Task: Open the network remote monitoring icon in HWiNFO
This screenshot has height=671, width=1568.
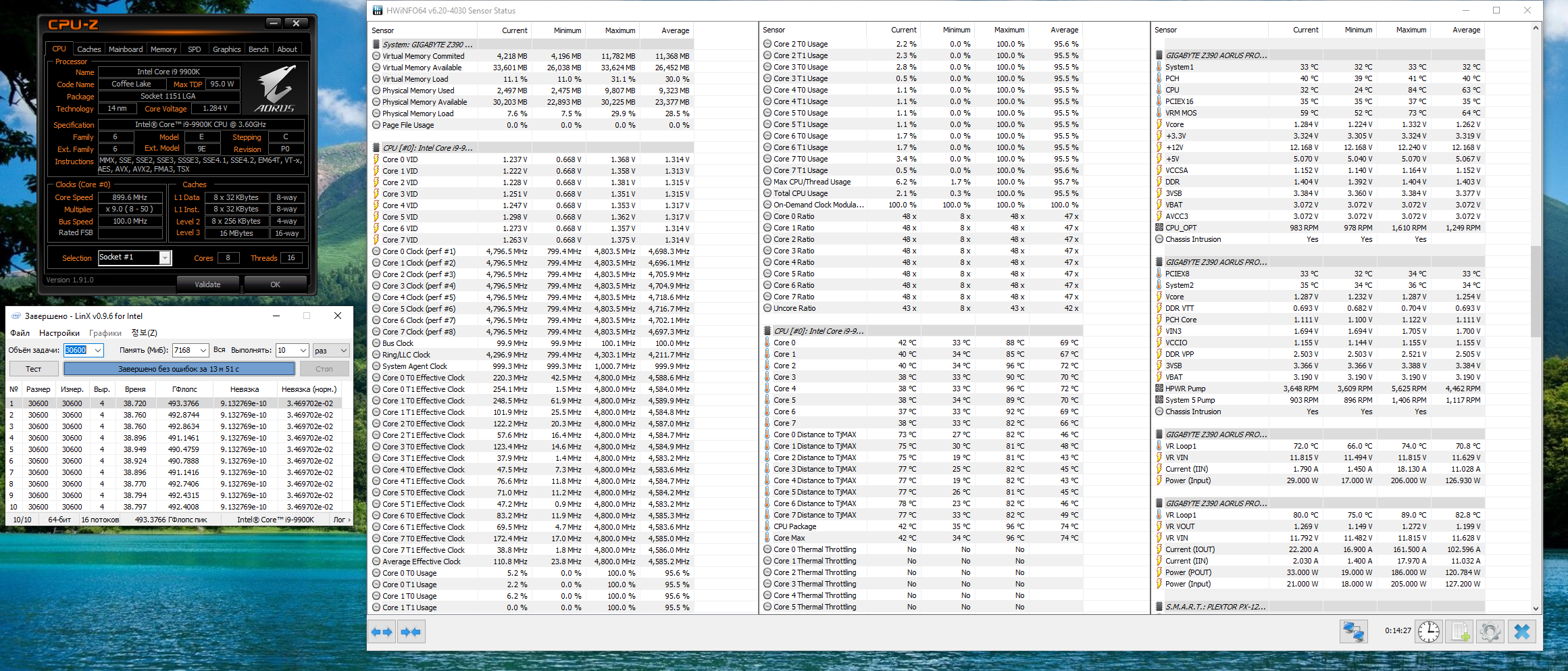Action: click(1353, 632)
